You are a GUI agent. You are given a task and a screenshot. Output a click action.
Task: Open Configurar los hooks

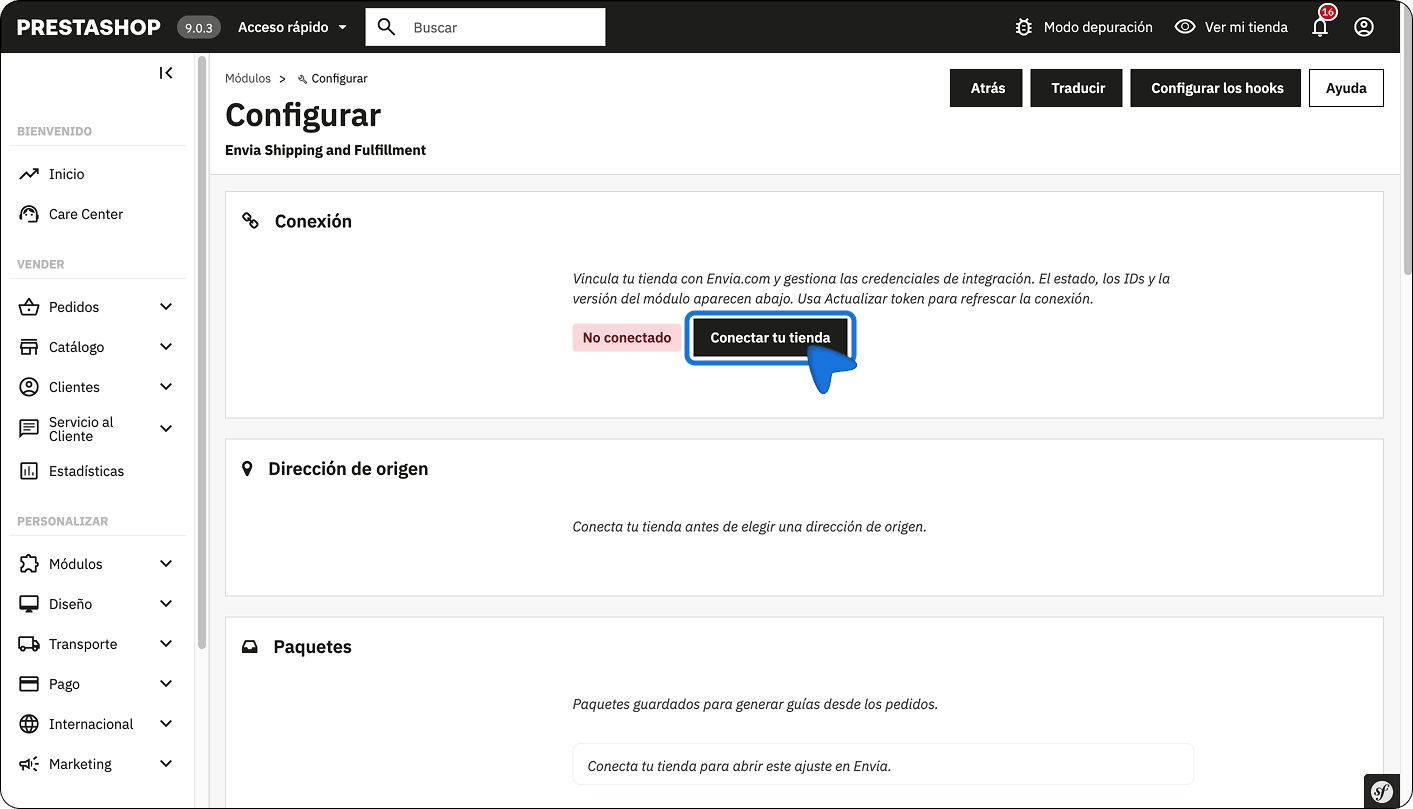click(x=1217, y=88)
